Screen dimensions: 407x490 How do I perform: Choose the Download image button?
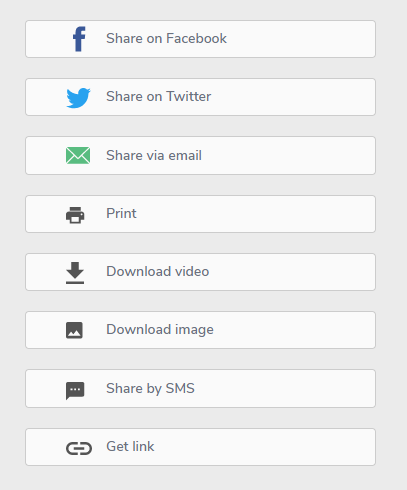(200, 330)
